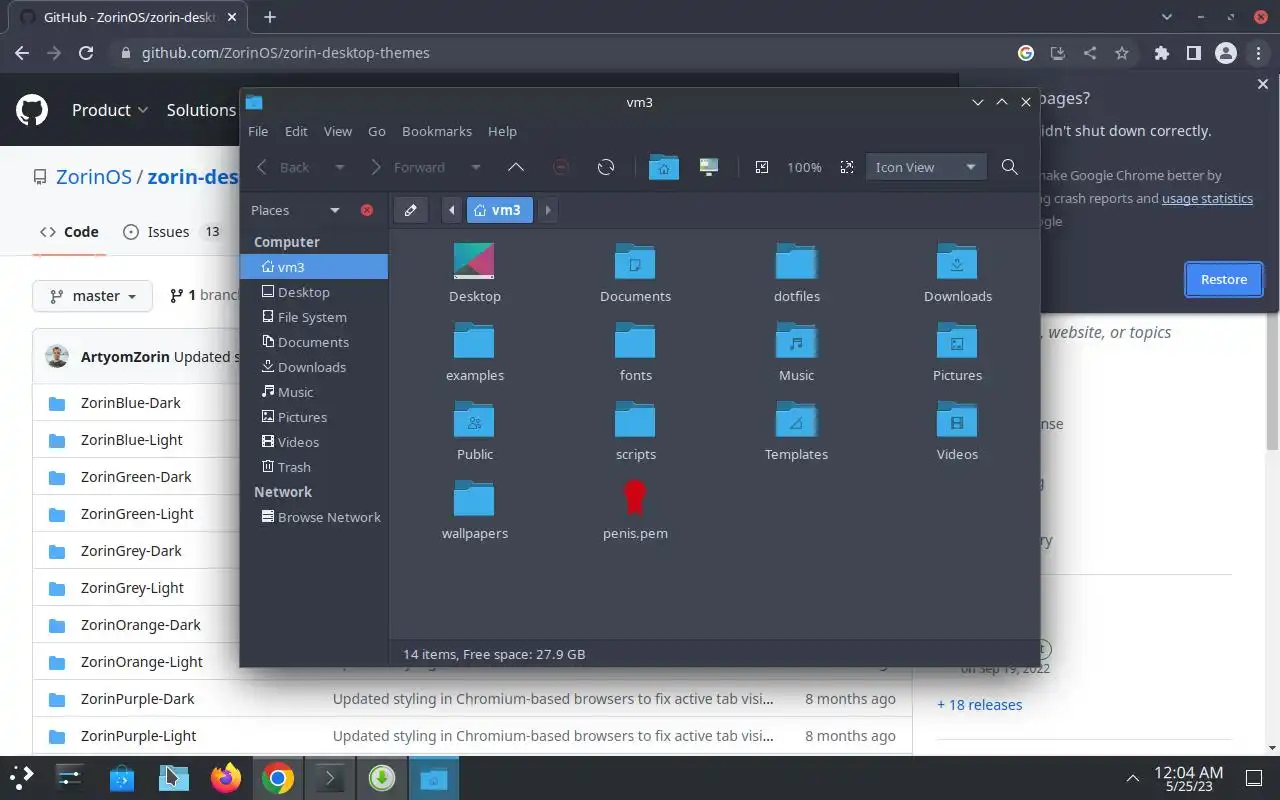Bookmark this page with star icon
Image resolution: width=1280 pixels, height=800 pixels.
(x=1122, y=53)
